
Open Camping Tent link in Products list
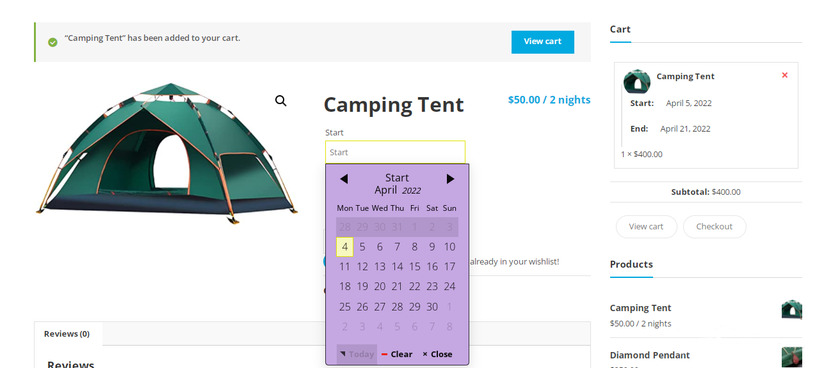(640, 308)
